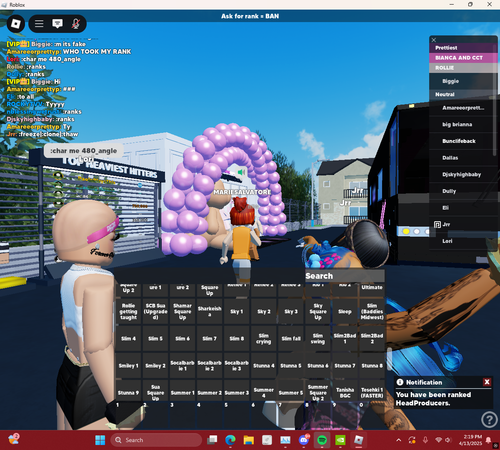Play the Sky 1 animation

tap(237, 312)
